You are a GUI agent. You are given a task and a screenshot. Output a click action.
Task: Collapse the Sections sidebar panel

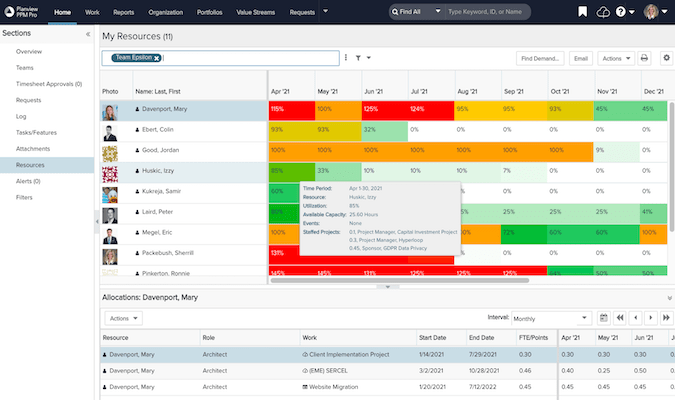click(86, 33)
